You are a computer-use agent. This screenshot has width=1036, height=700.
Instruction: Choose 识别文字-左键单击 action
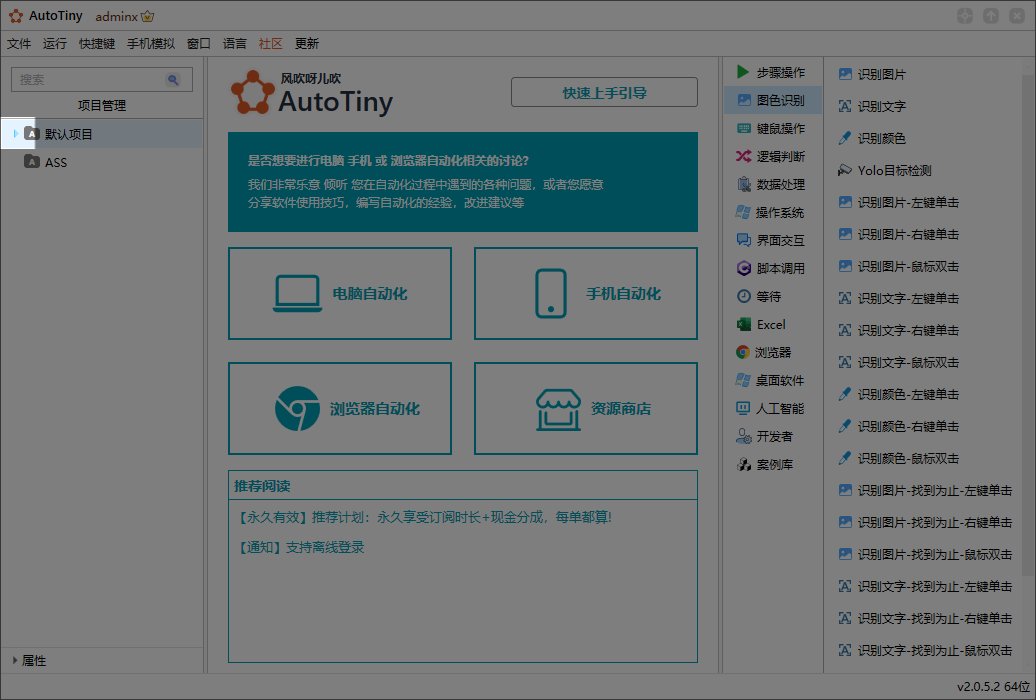899,298
